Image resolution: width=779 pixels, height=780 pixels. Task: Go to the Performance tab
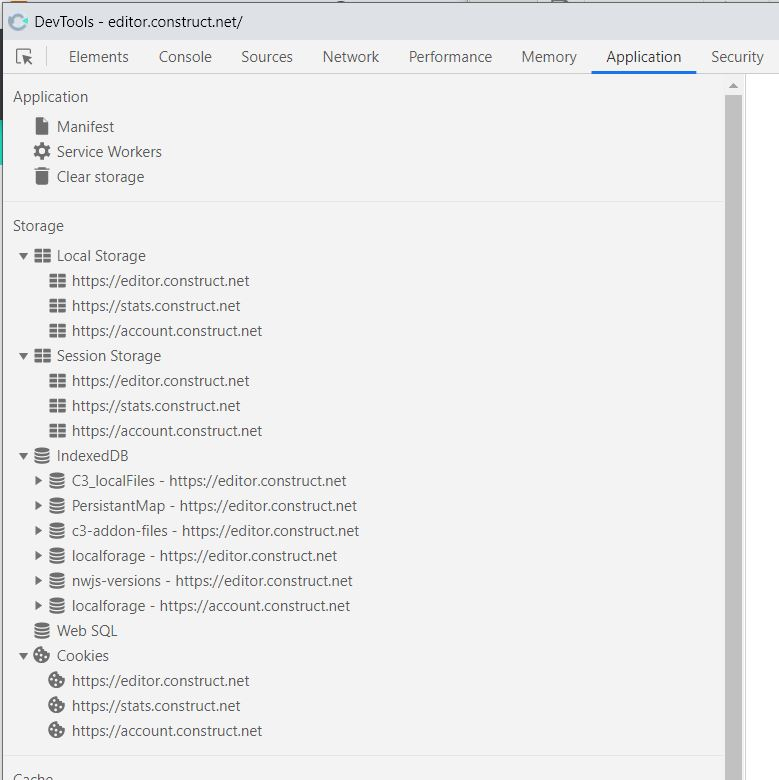pyautogui.click(x=450, y=57)
